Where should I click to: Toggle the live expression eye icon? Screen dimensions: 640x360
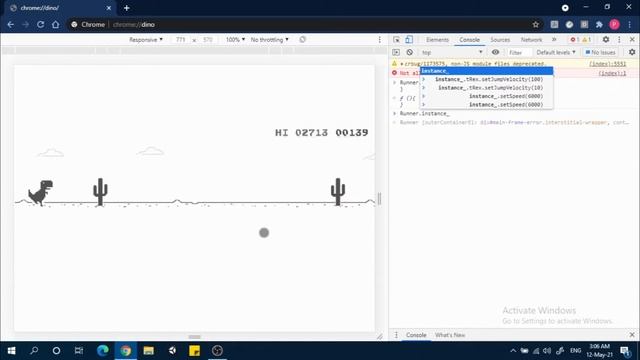click(x=495, y=52)
